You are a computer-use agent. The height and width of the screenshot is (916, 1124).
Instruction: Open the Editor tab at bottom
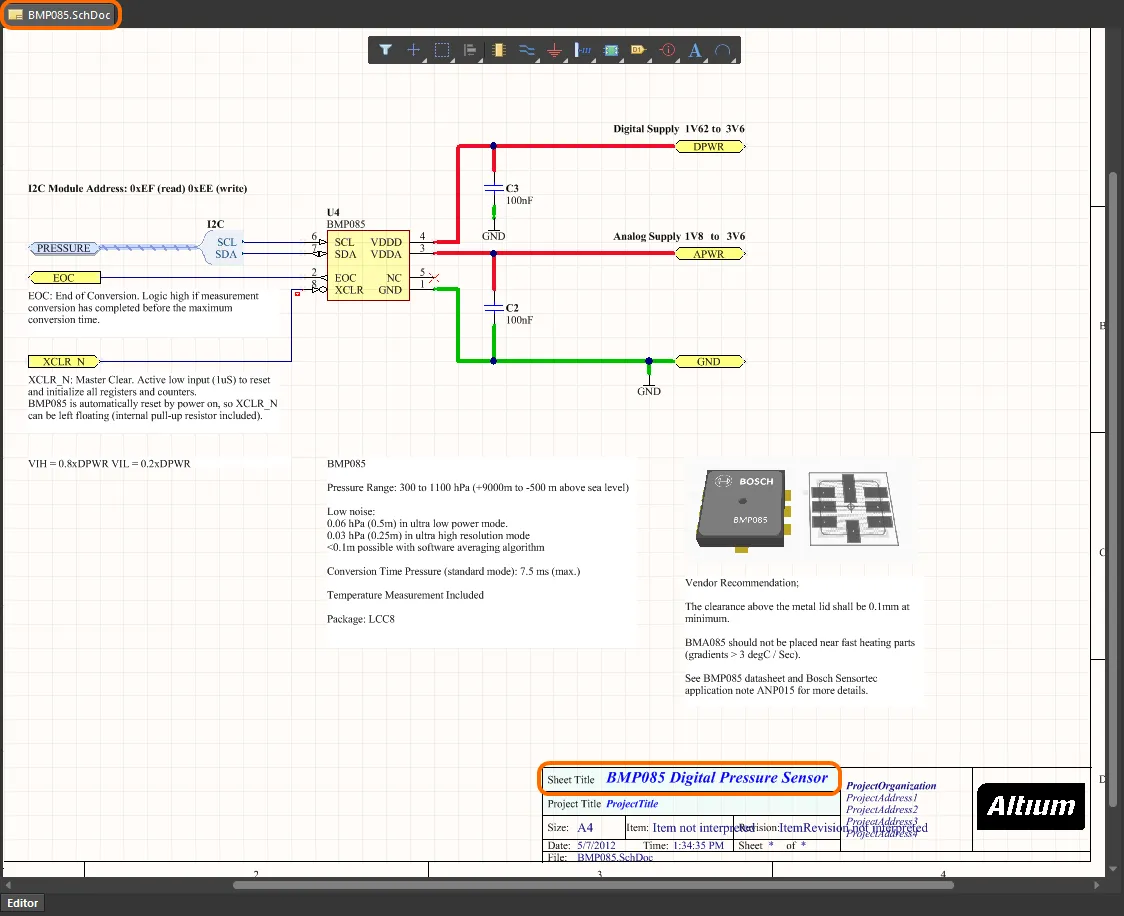23,903
